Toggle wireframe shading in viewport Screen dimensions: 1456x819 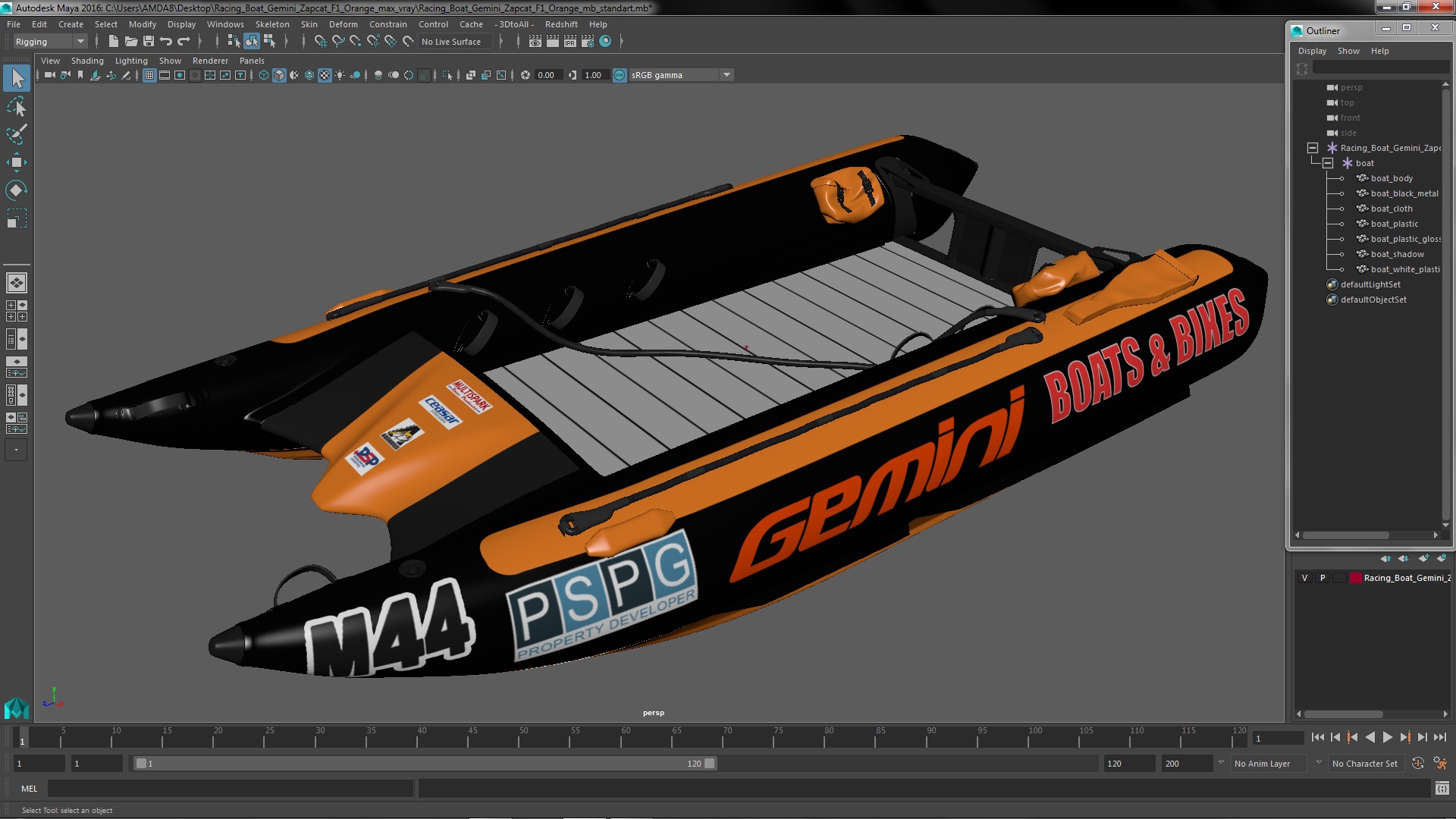[264, 75]
